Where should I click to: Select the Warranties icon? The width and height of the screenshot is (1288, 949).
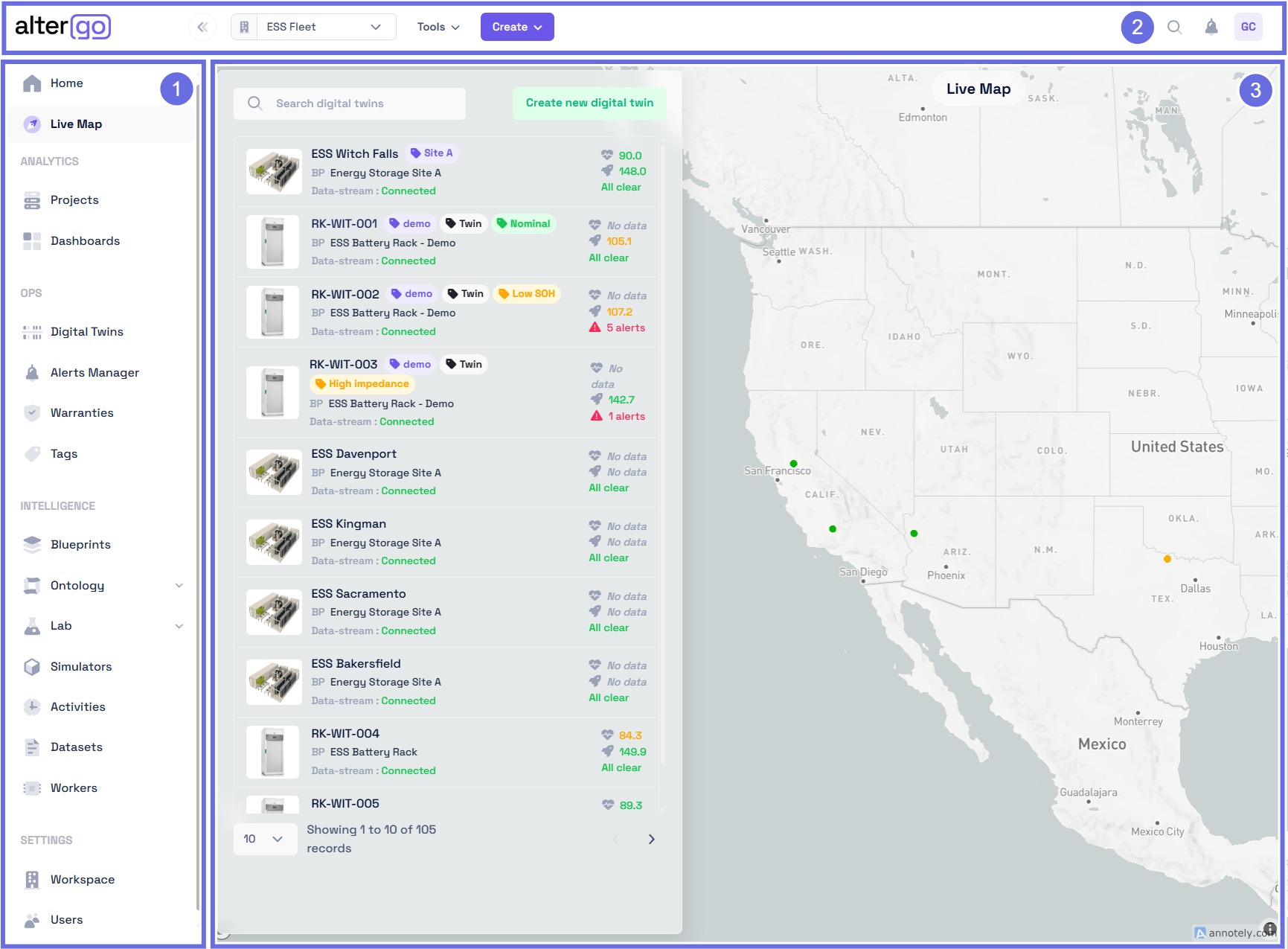pyautogui.click(x=31, y=412)
